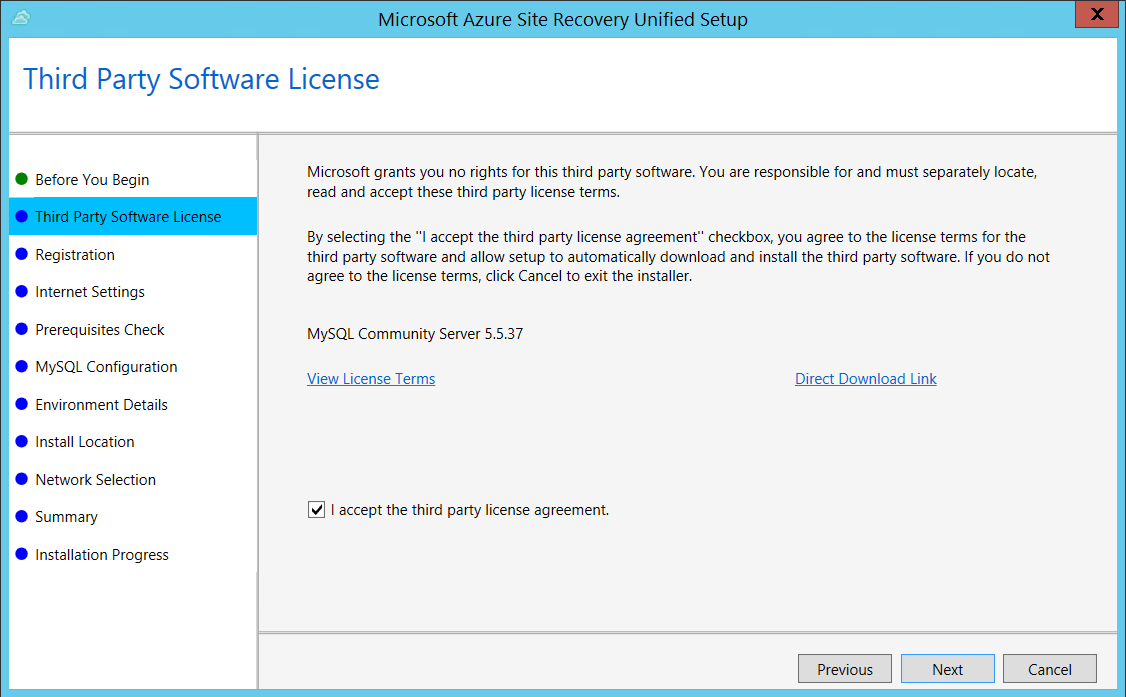Viewport: 1126px width, 697px height.
Task: Click the dot icon next to Install Location
Action: click(21, 441)
